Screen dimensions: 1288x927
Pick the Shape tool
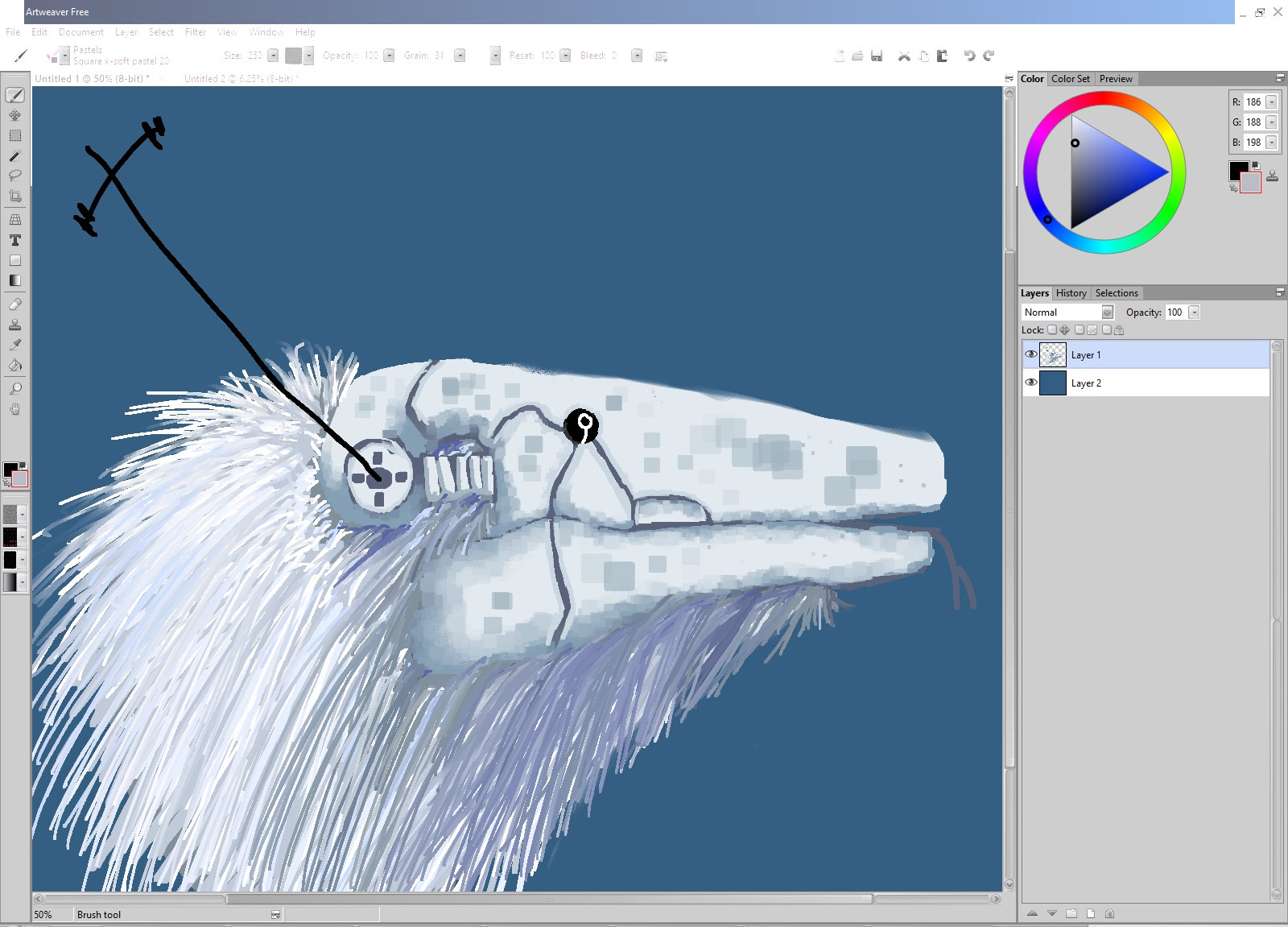[x=14, y=260]
